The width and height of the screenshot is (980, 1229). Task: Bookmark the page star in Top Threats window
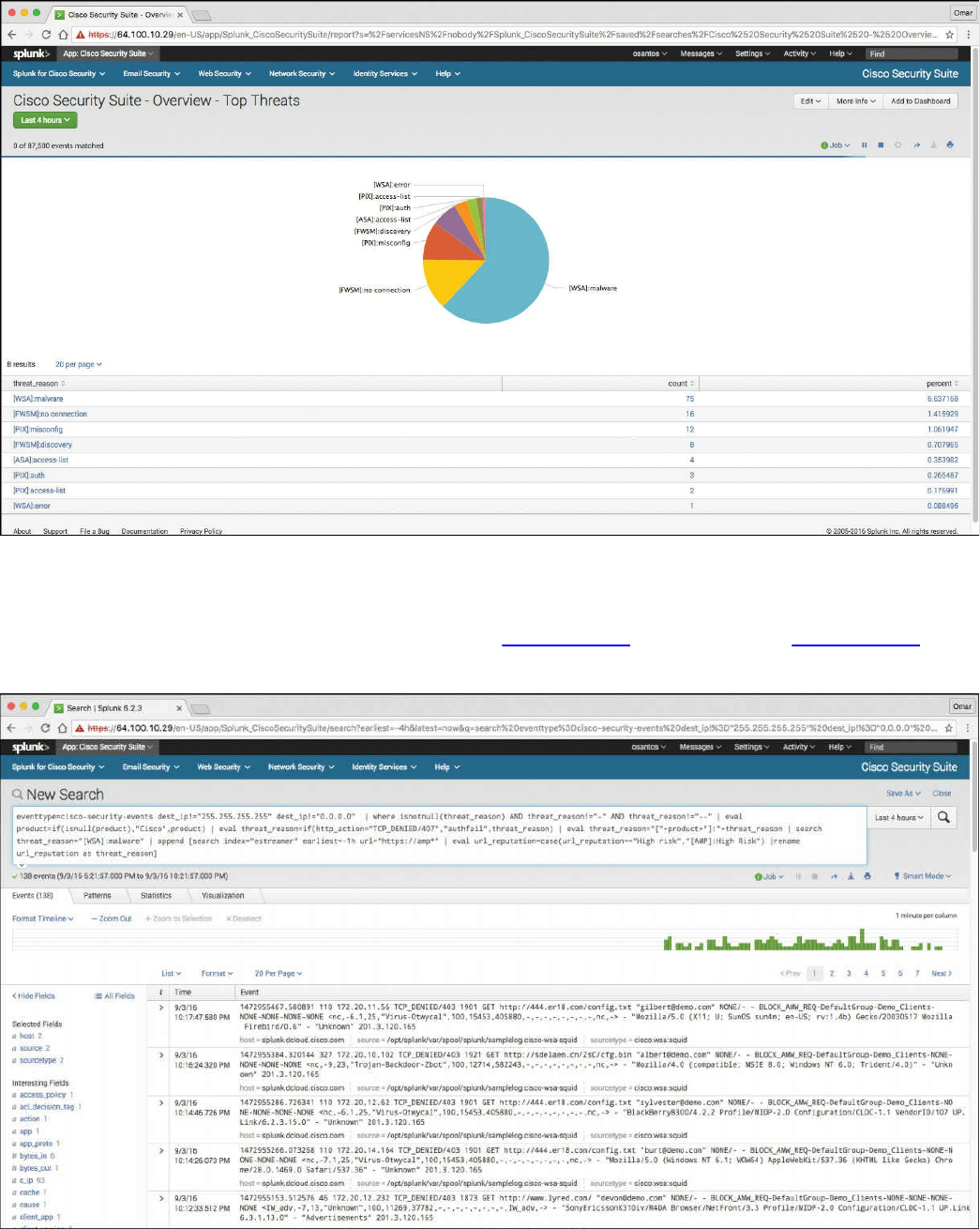click(949, 34)
